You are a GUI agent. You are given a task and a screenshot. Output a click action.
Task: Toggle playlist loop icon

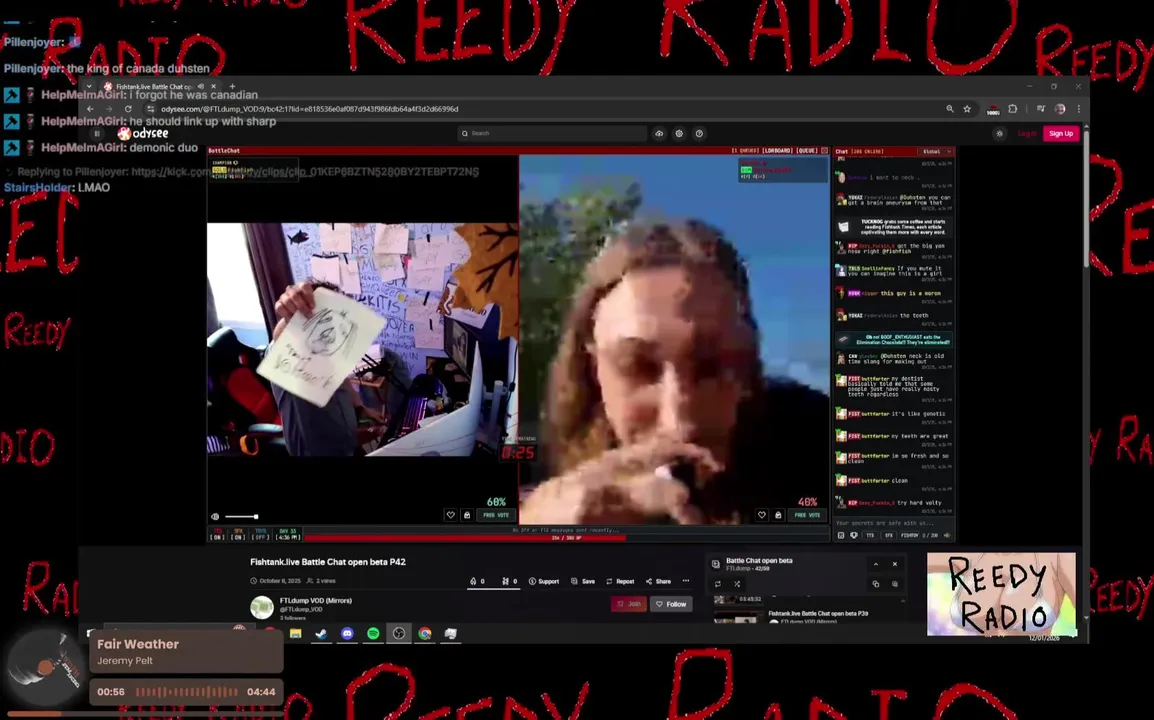click(x=718, y=584)
